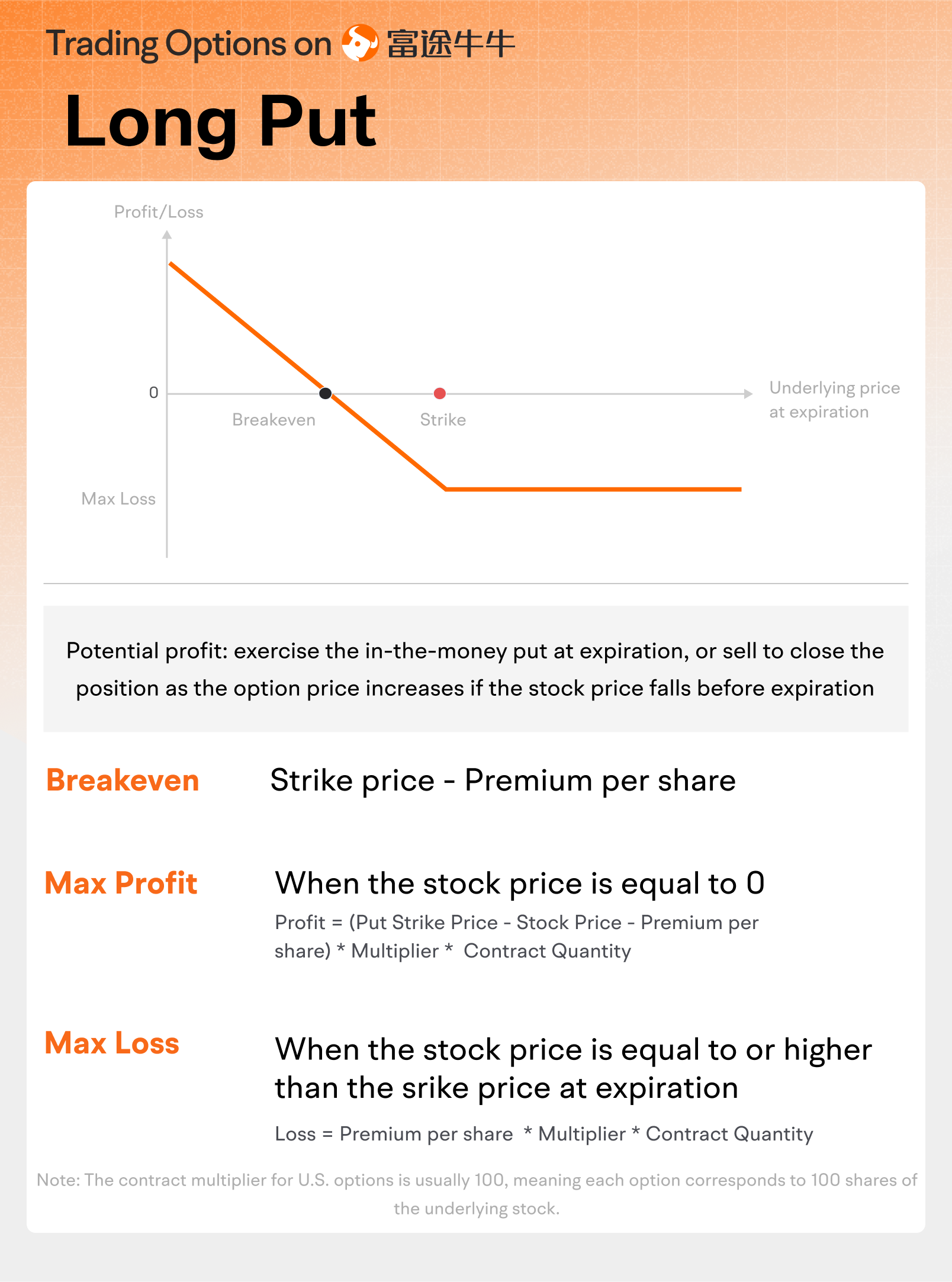Click the orange Futubull logo icon
This screenshot has width=952, height=1282.
pos(360,43)
